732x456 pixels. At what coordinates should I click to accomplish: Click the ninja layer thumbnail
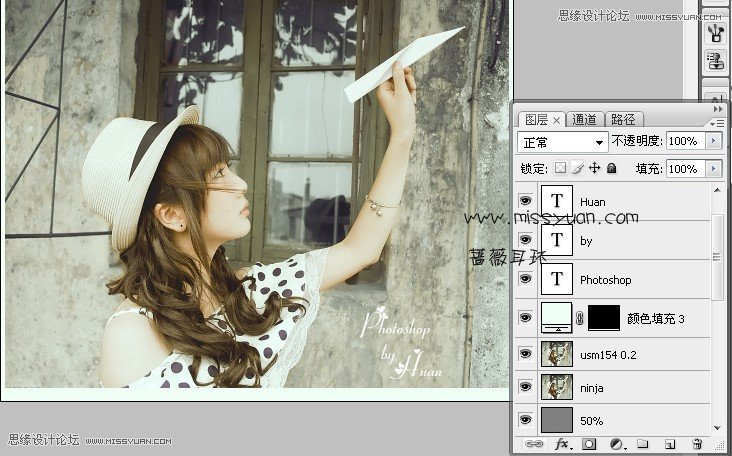pyautogui.click(x=556, y=387)
